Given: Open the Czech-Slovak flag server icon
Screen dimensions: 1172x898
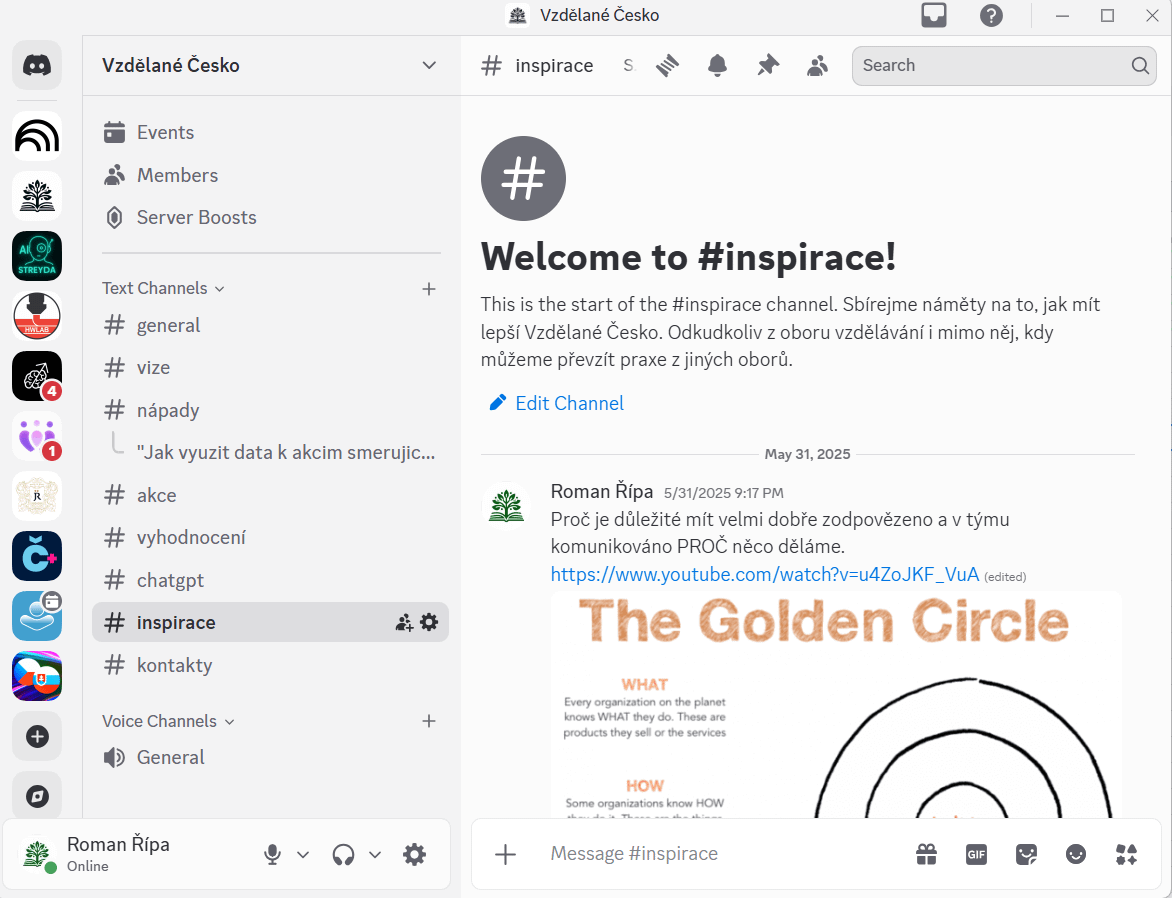Looking at the screenshot, I should click(37, 676).
